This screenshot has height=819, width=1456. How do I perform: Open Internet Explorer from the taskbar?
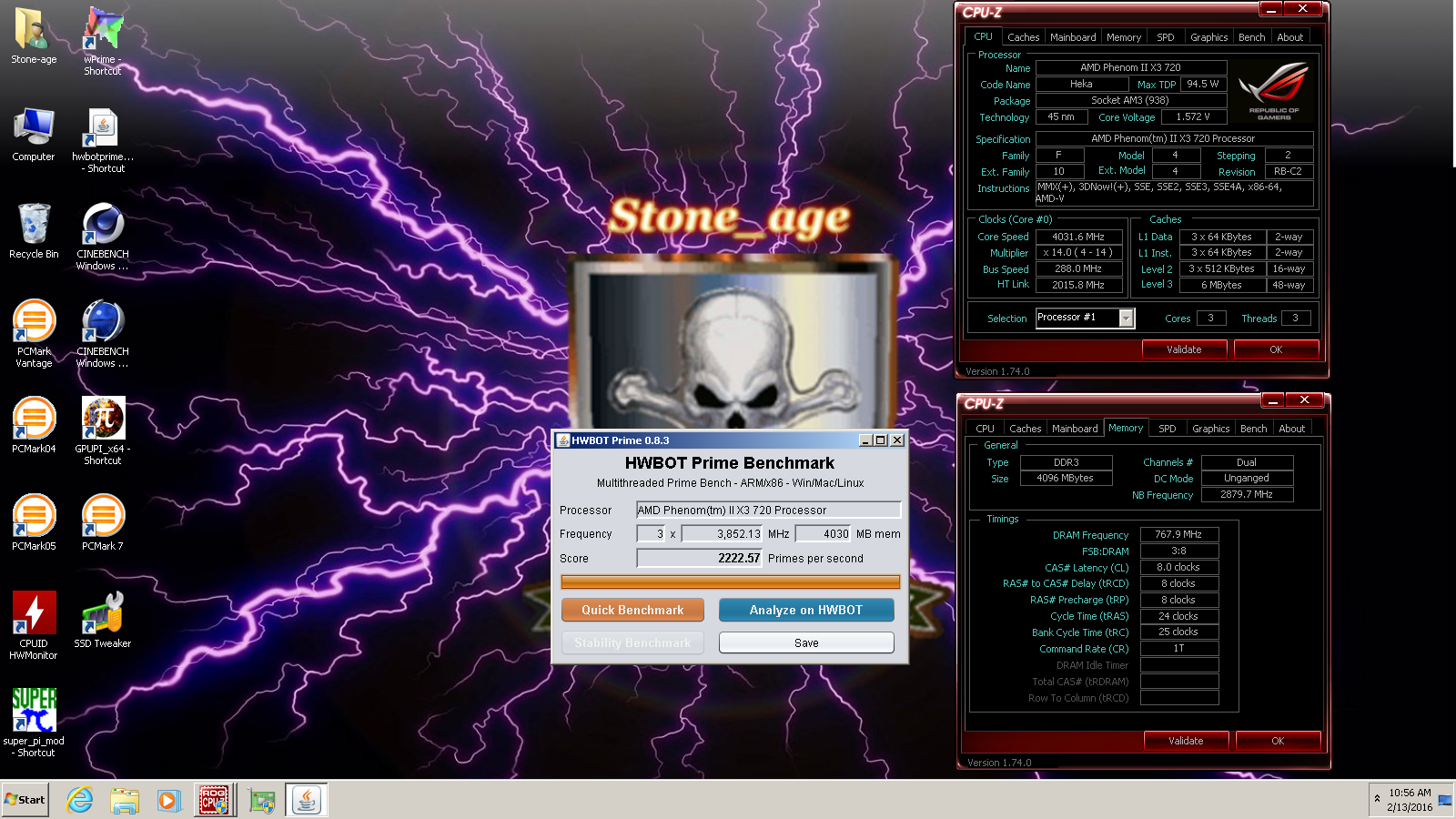[x=80, y=800]
